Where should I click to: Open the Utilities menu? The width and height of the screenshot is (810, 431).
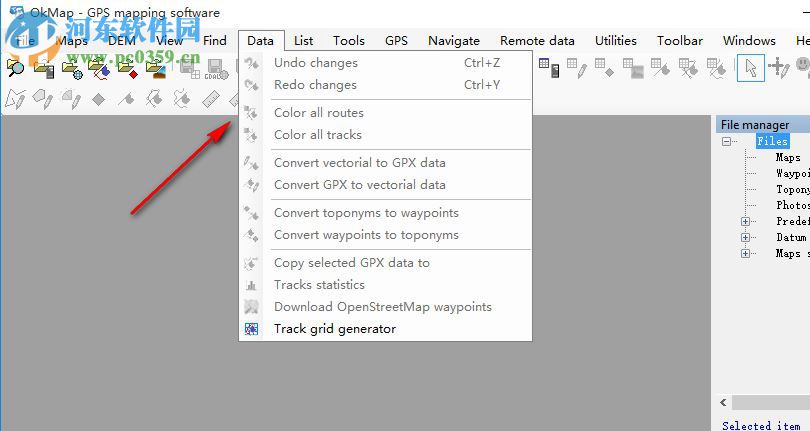pos(616,41)
